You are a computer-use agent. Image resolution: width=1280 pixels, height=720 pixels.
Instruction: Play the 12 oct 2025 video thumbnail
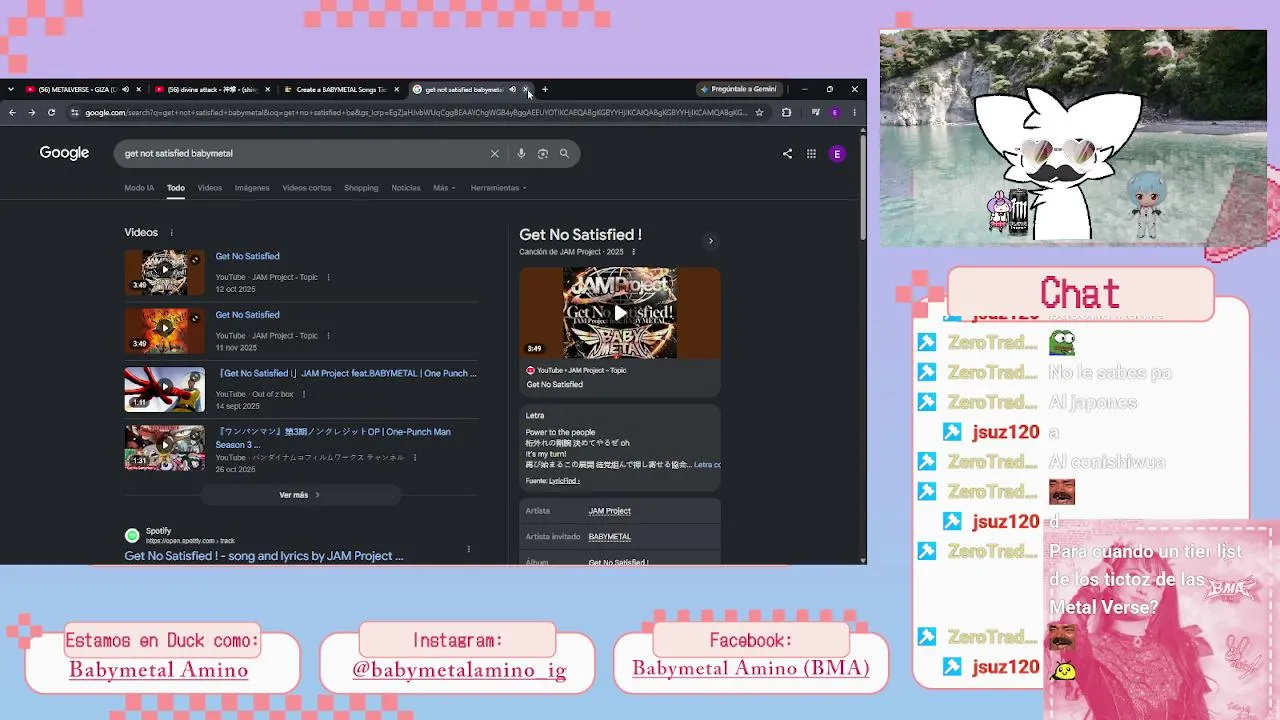[x=165, y=272]
